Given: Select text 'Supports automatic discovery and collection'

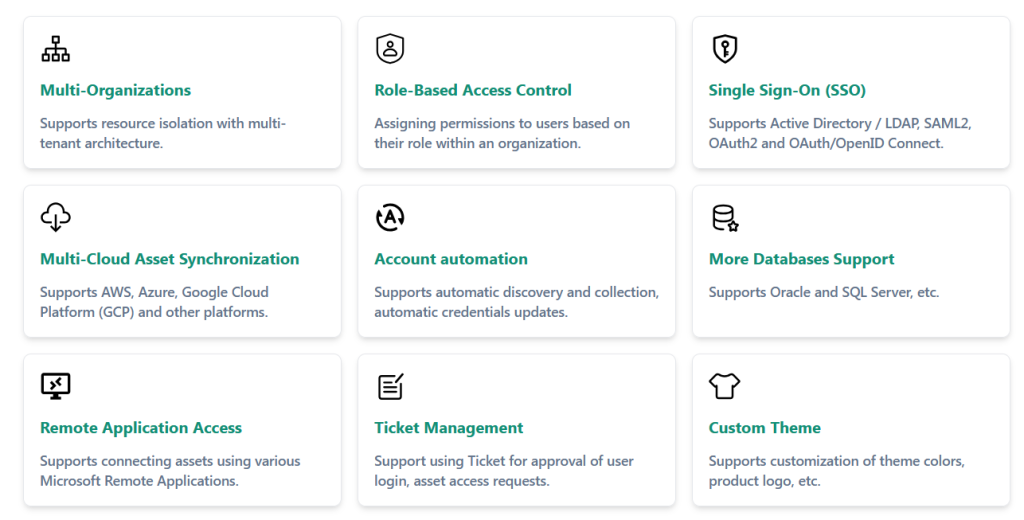Looking at the screenshot, I should point(516,292).
